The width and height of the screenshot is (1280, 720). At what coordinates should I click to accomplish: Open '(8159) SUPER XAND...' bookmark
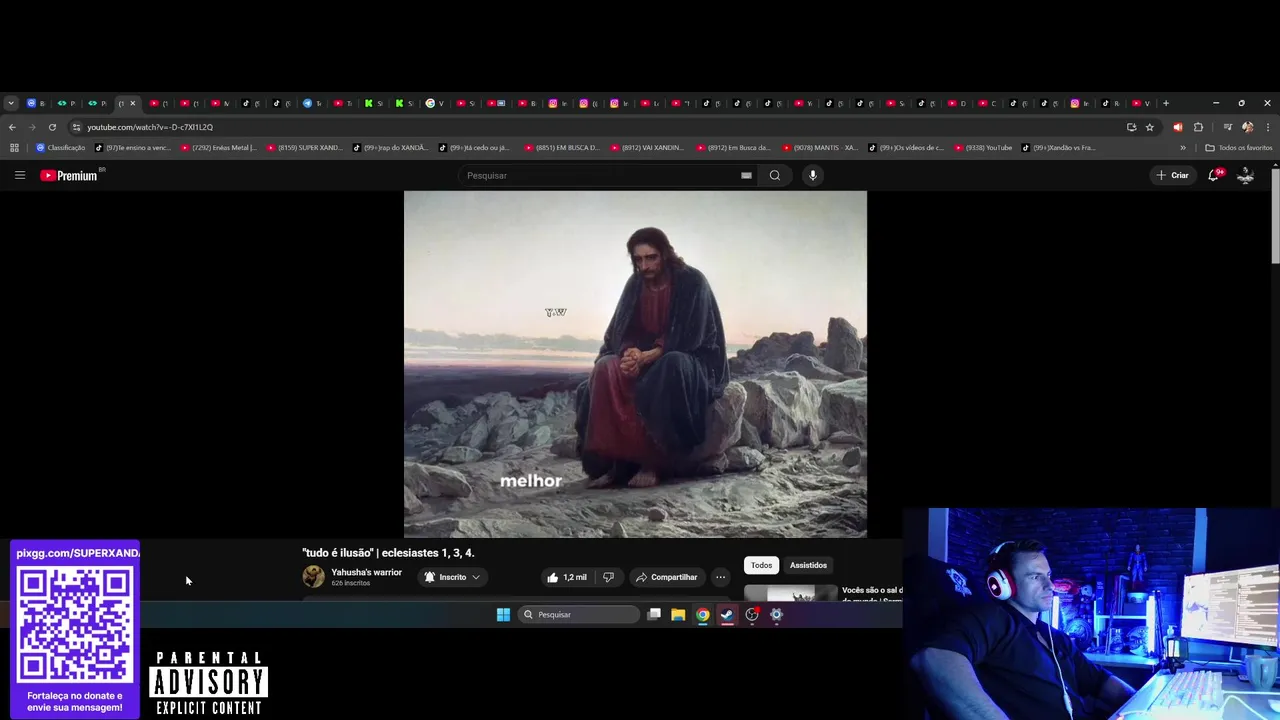(304, 148)
